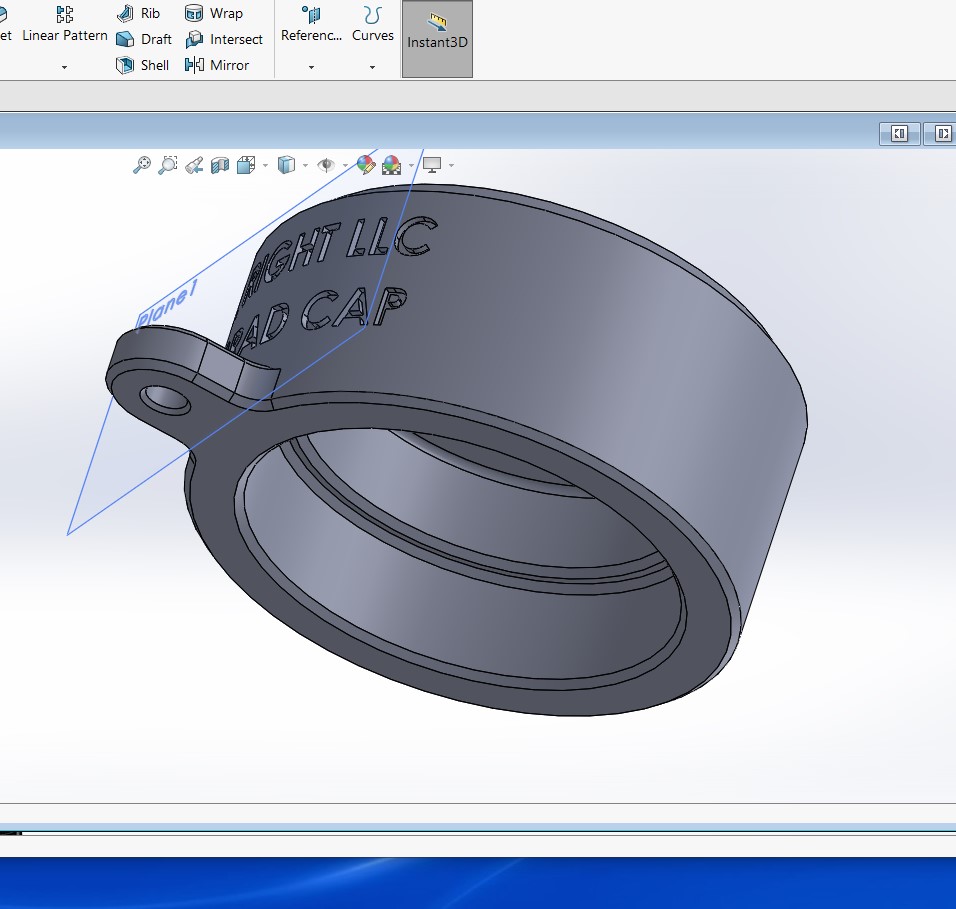This screenshot has height=909, width=956.
Task: Open the Curves dropdown arrow
Action: (372, 67)
